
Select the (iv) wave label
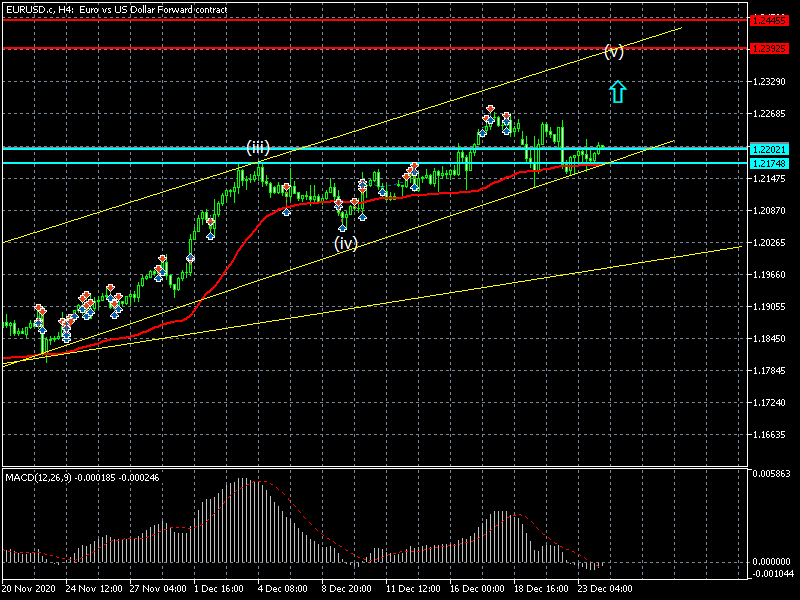pos(346,242)
